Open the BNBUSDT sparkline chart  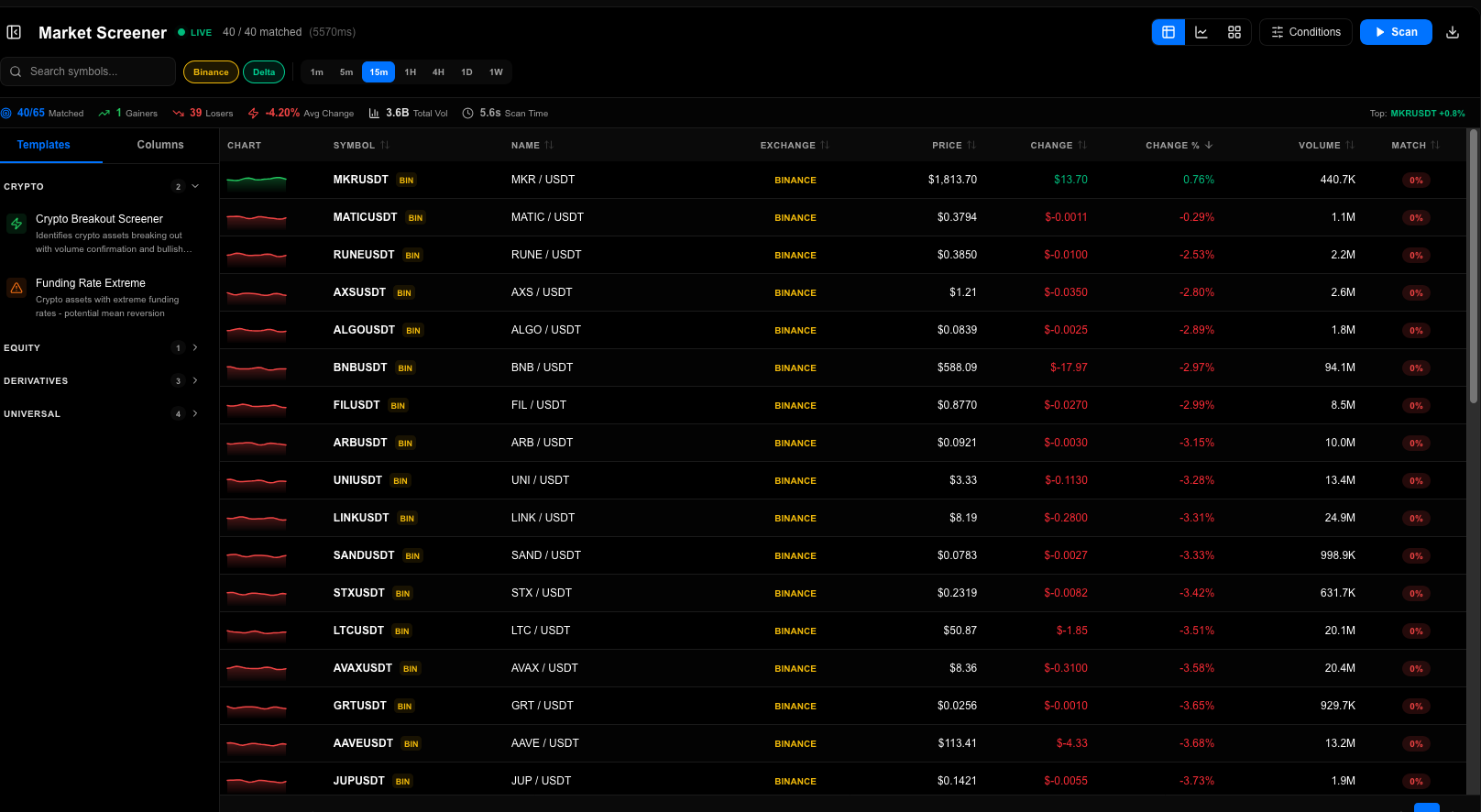coord(257,368)
